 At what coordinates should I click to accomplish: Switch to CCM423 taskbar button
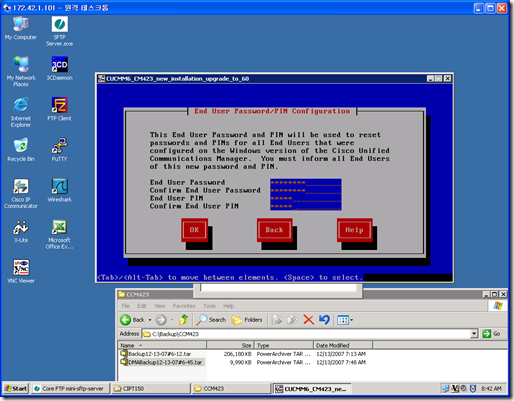231,388
